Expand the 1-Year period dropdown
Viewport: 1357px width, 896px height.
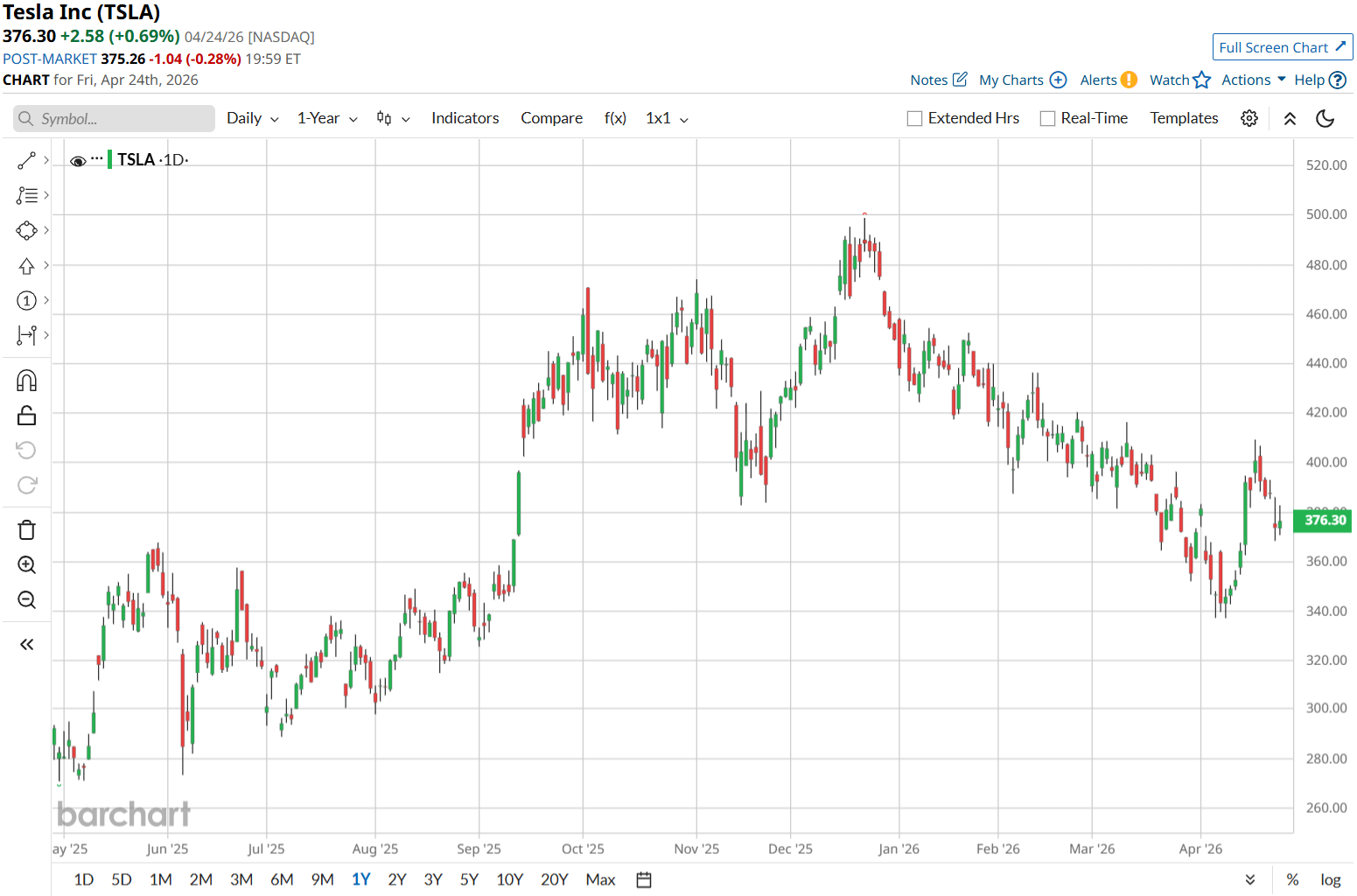point(326,118)
